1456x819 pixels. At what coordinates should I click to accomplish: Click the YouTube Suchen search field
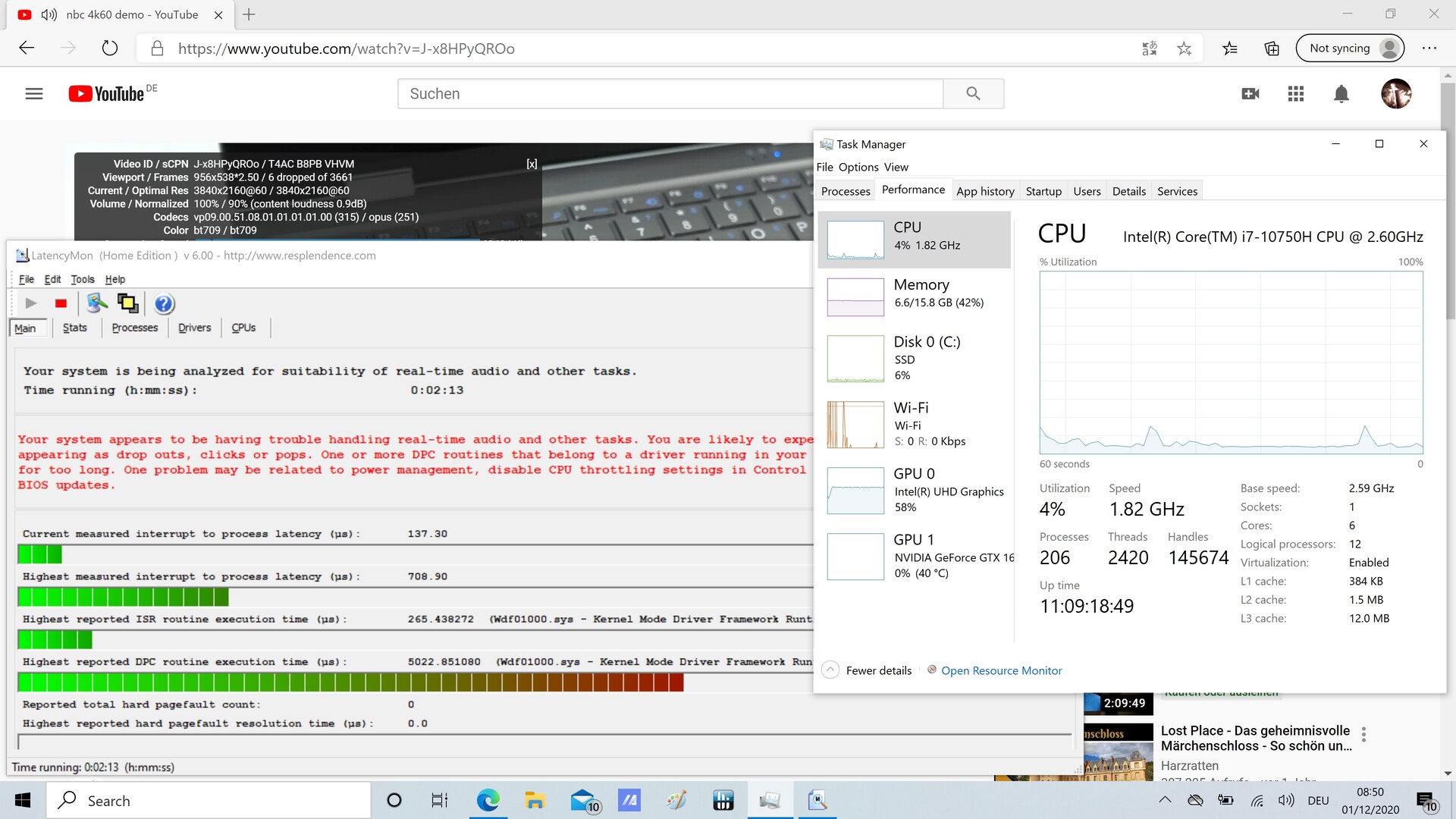670,94
